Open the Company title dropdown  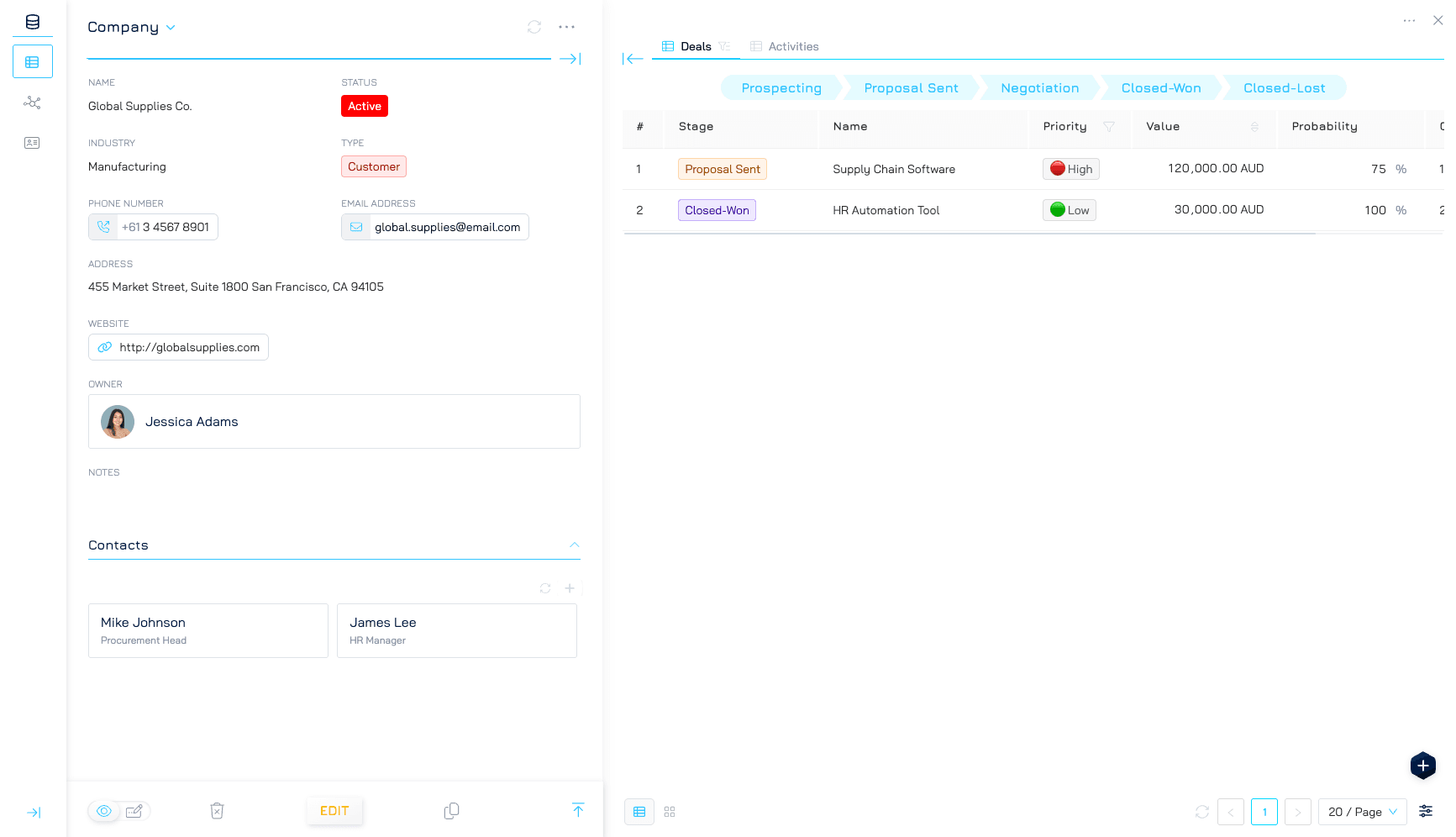pos(132,27)
